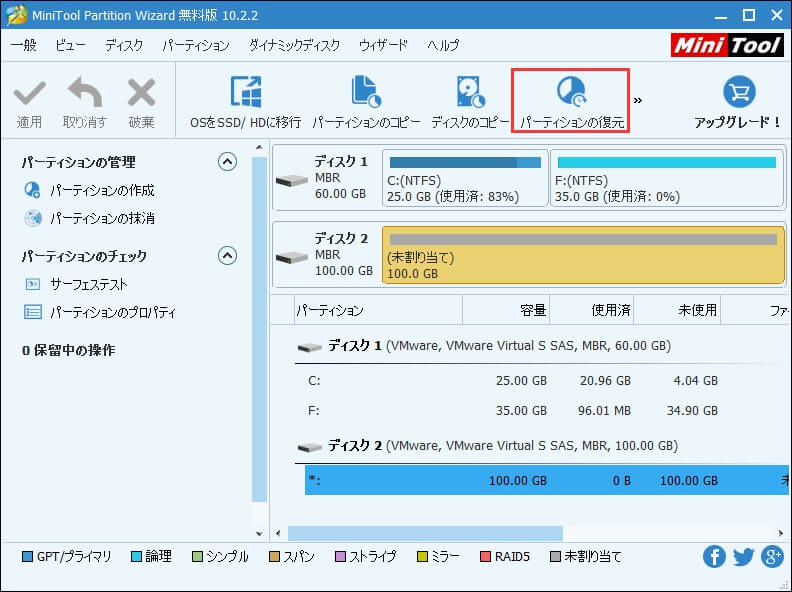Select the ディスク 1 row in partition list
This screenshot has width=792, height=592.
pos(540,346)
